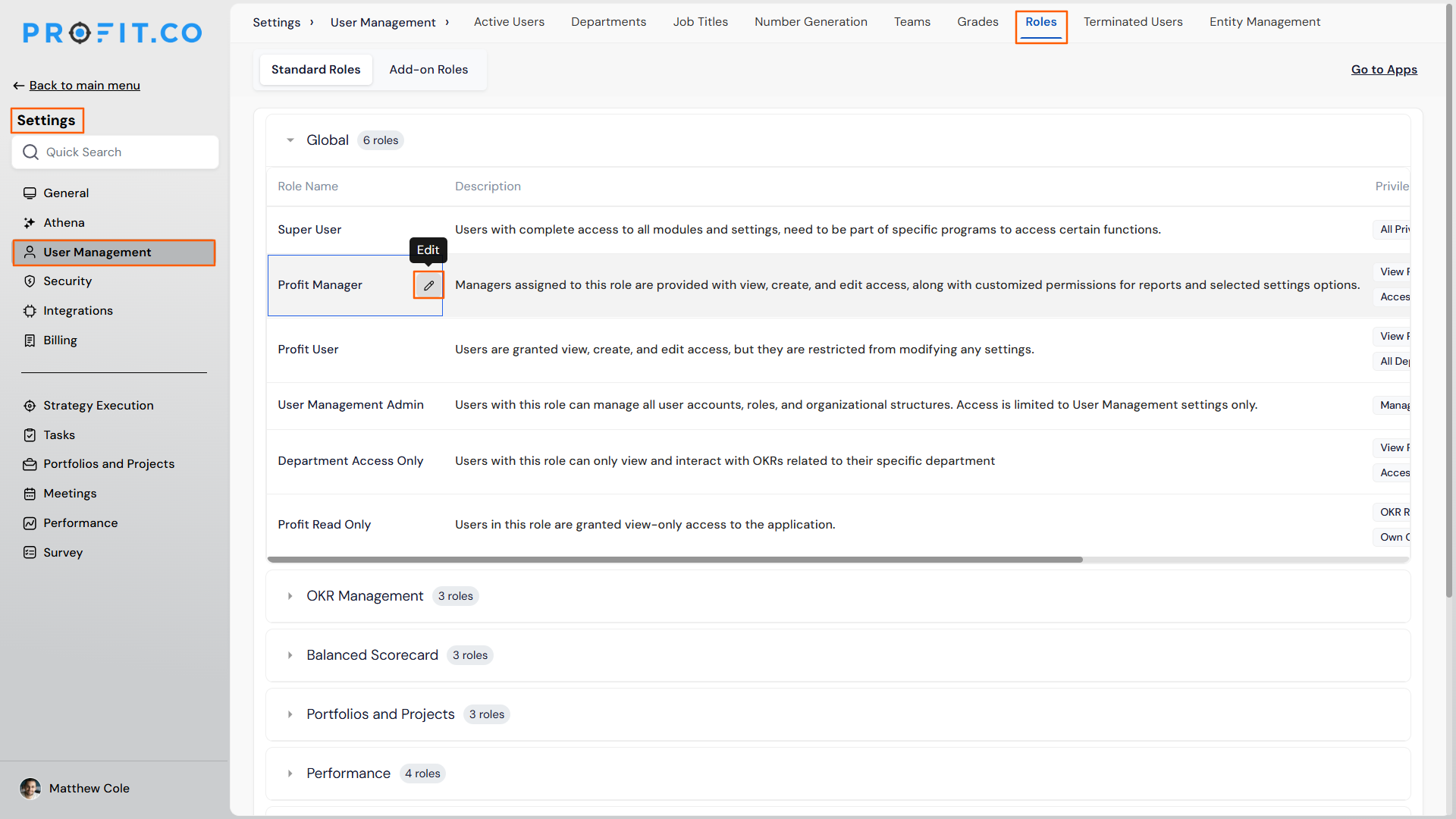Select the Standard Roles tab
The height and width of the screenshot is (819, 1456).
(x=316, y=70)
